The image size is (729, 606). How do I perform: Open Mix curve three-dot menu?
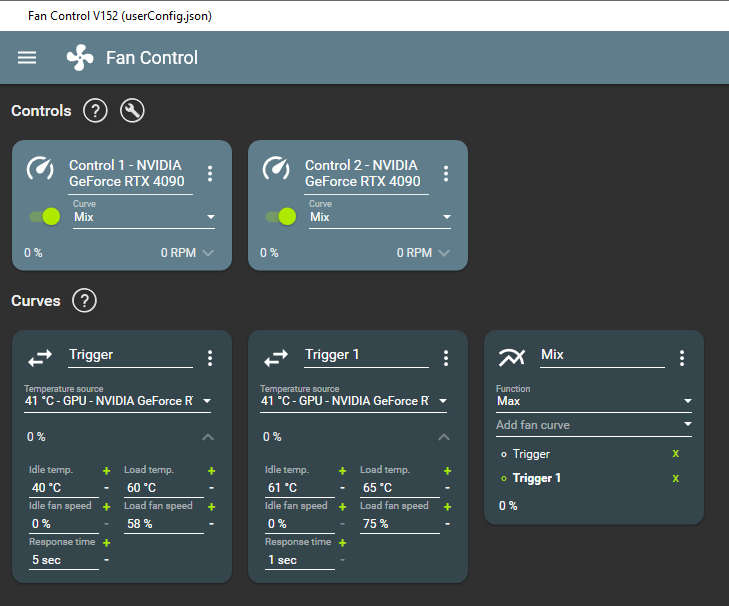click(x=682, y=358)
